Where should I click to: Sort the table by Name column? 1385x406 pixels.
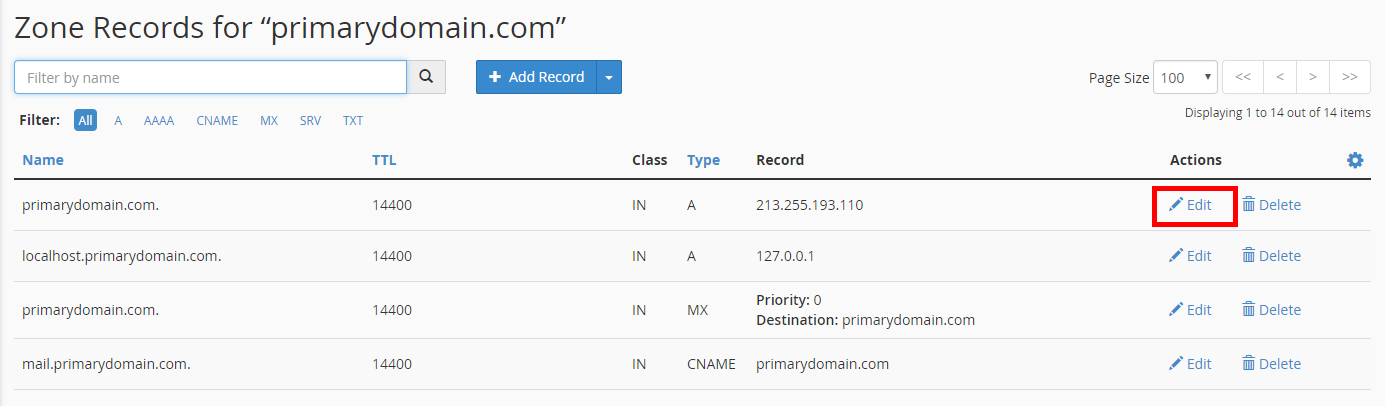point(43,160)
